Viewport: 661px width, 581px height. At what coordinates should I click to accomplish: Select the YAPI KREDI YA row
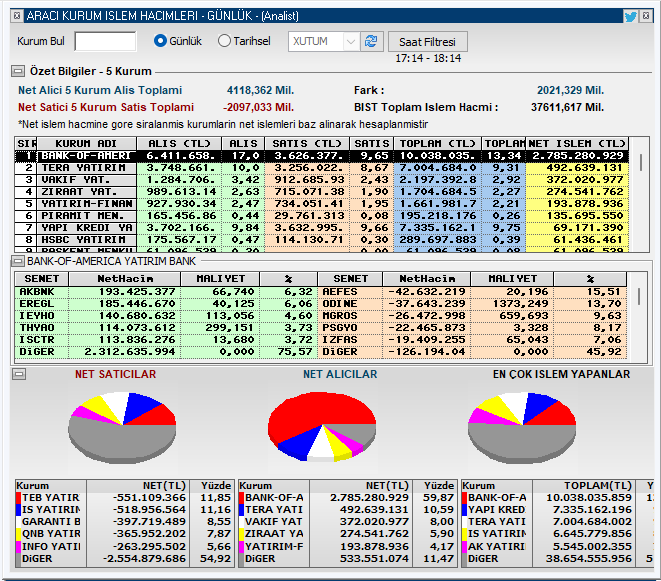[322, 228]
